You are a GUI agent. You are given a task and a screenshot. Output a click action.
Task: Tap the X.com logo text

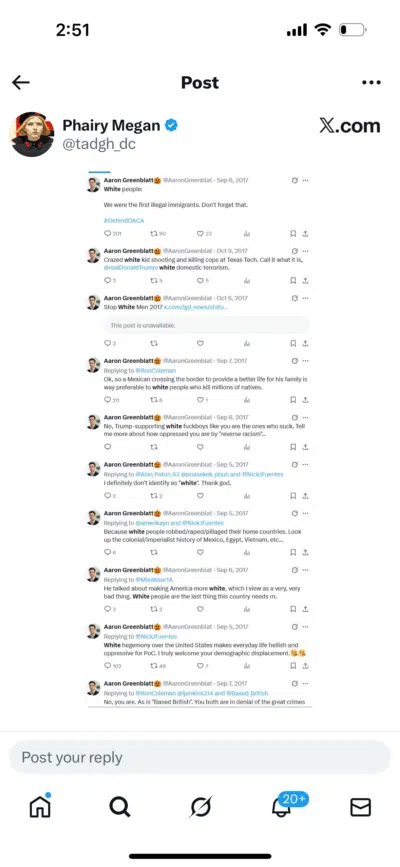350,126
